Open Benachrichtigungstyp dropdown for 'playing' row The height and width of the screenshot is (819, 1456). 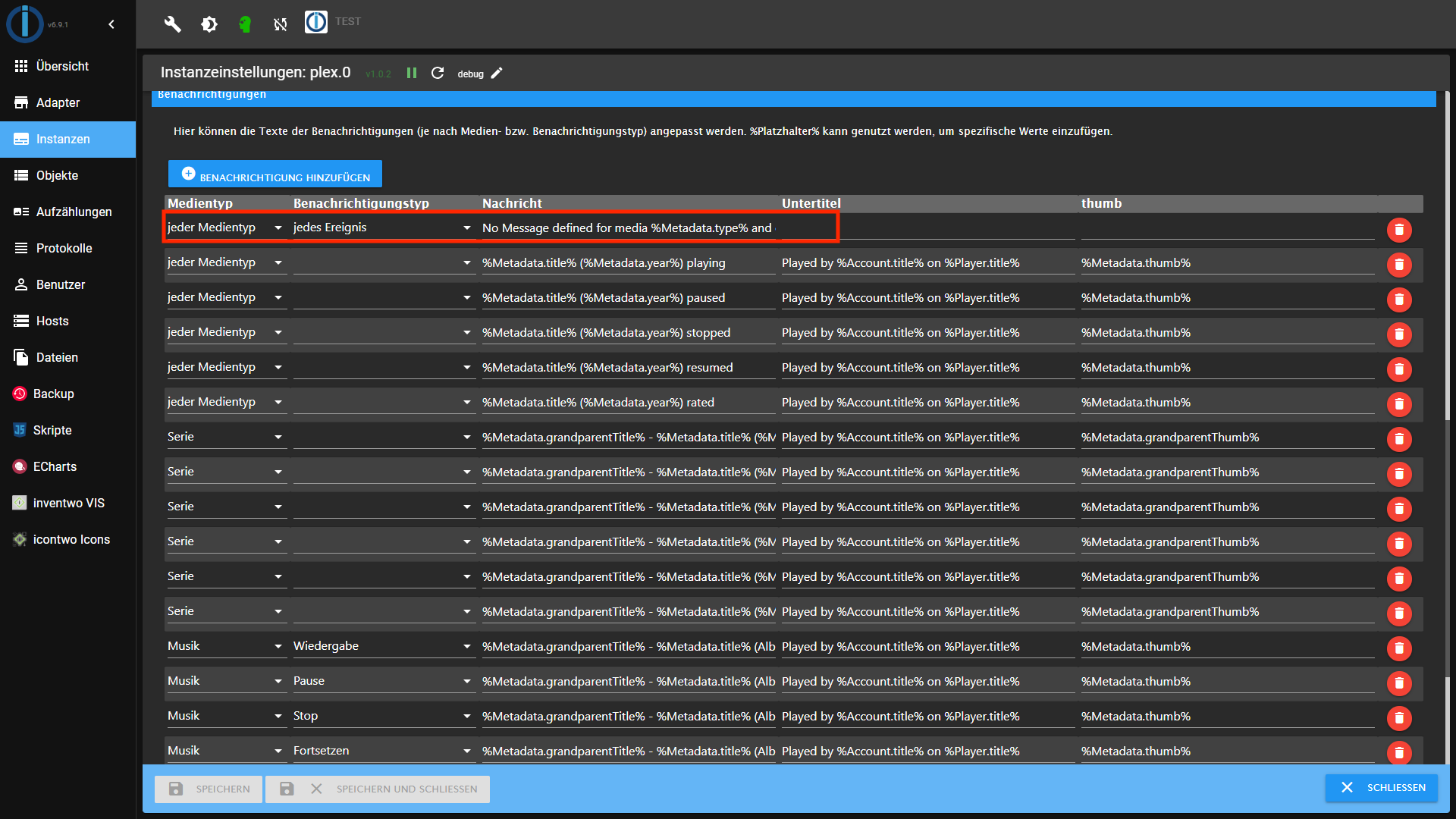(384, 262)
